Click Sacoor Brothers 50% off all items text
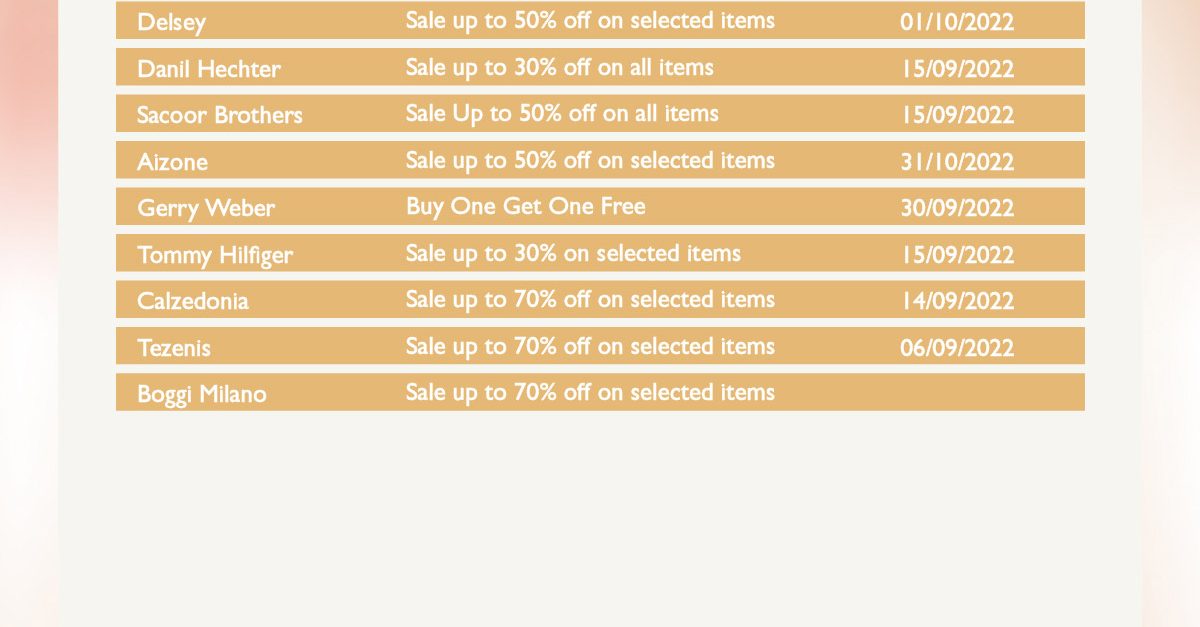 click(562, 113)
